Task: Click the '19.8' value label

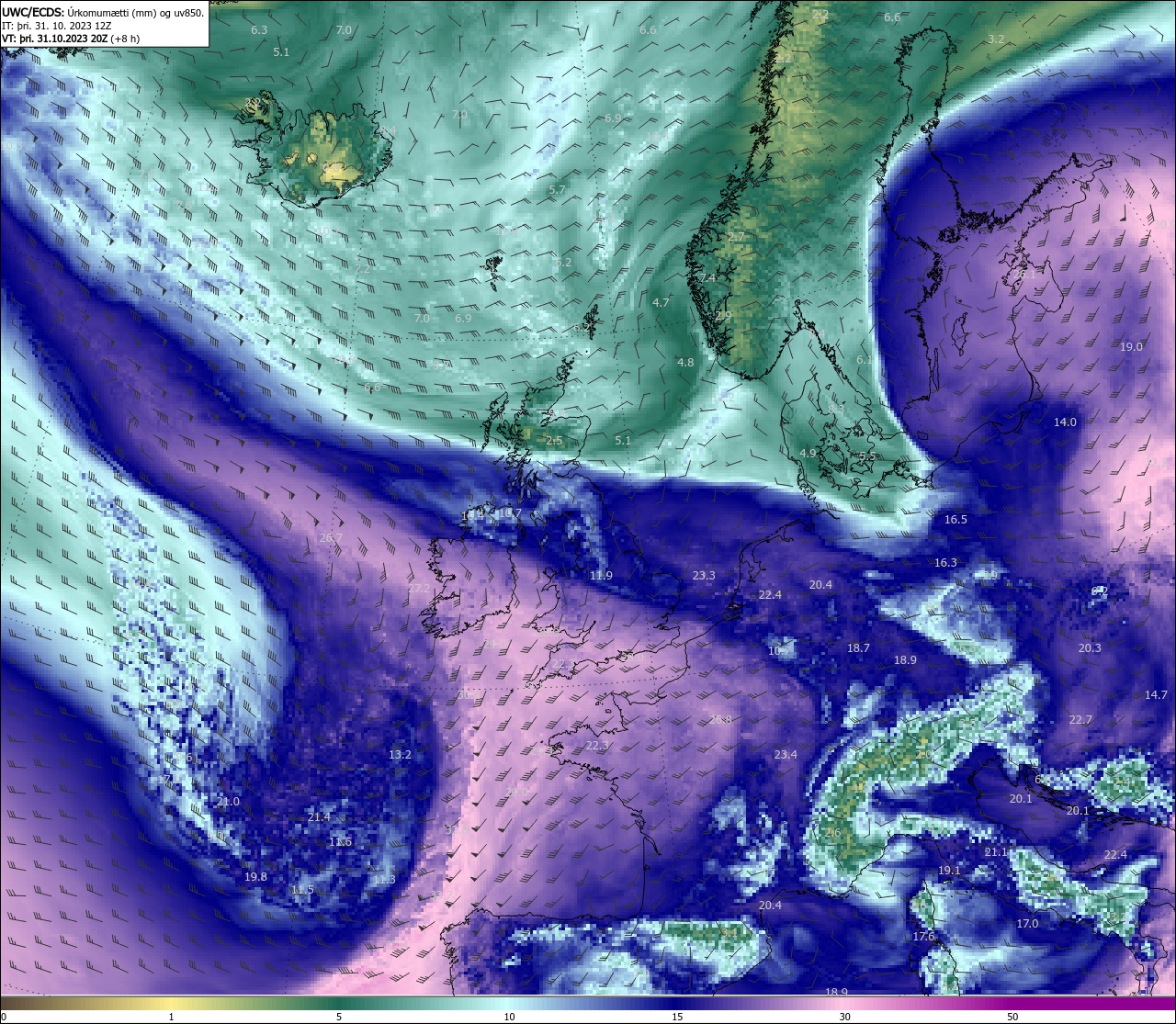Action: point(255,877)
